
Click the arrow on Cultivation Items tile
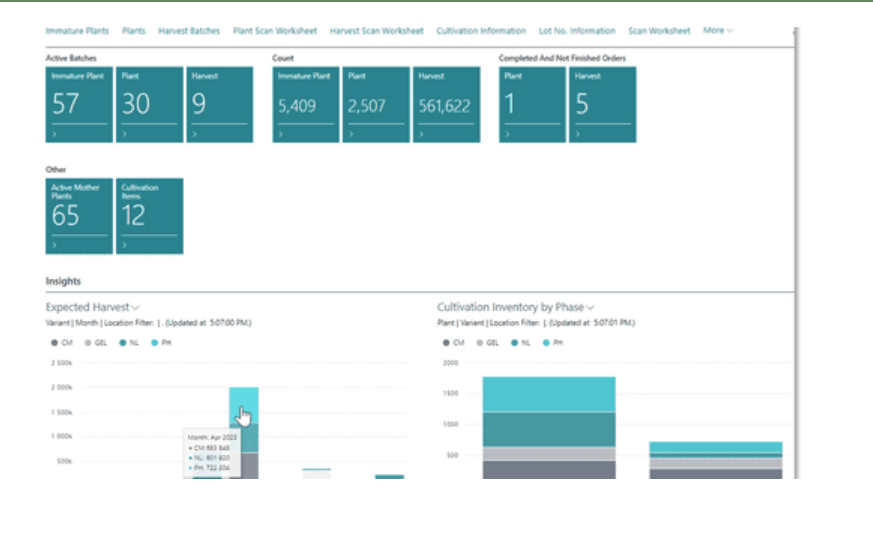click(x=122, y=244)
